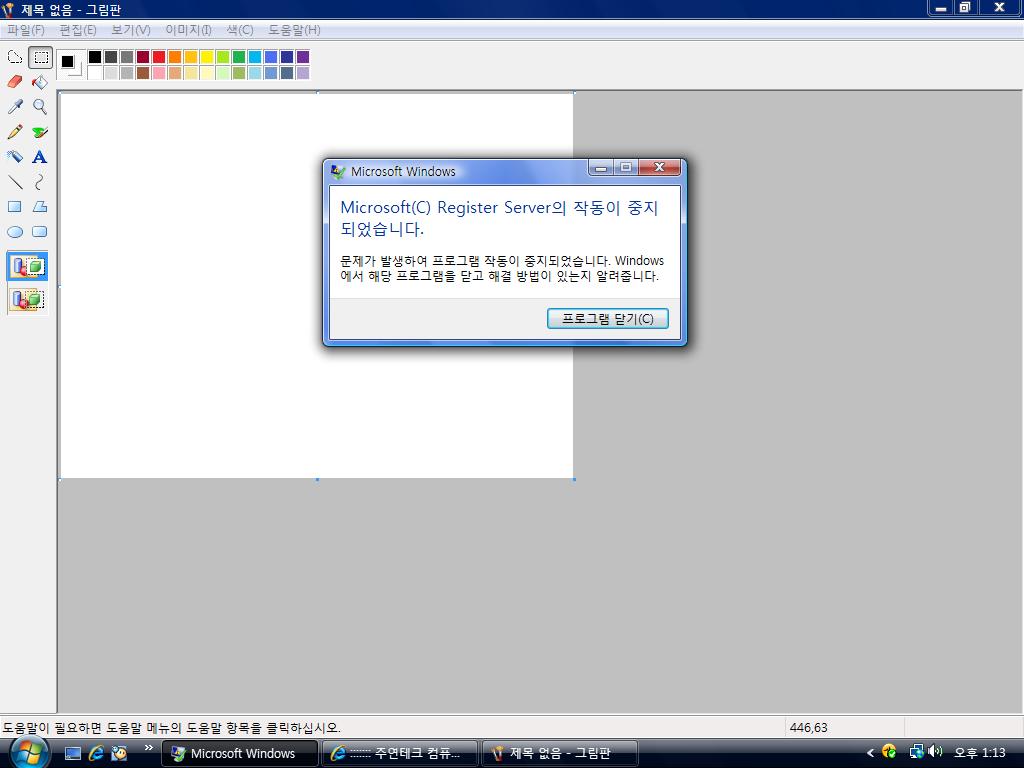The width and height of the screenshot is (1024, 768).
Task: Click the clock showing 오후 1:13
Action: 980,753
